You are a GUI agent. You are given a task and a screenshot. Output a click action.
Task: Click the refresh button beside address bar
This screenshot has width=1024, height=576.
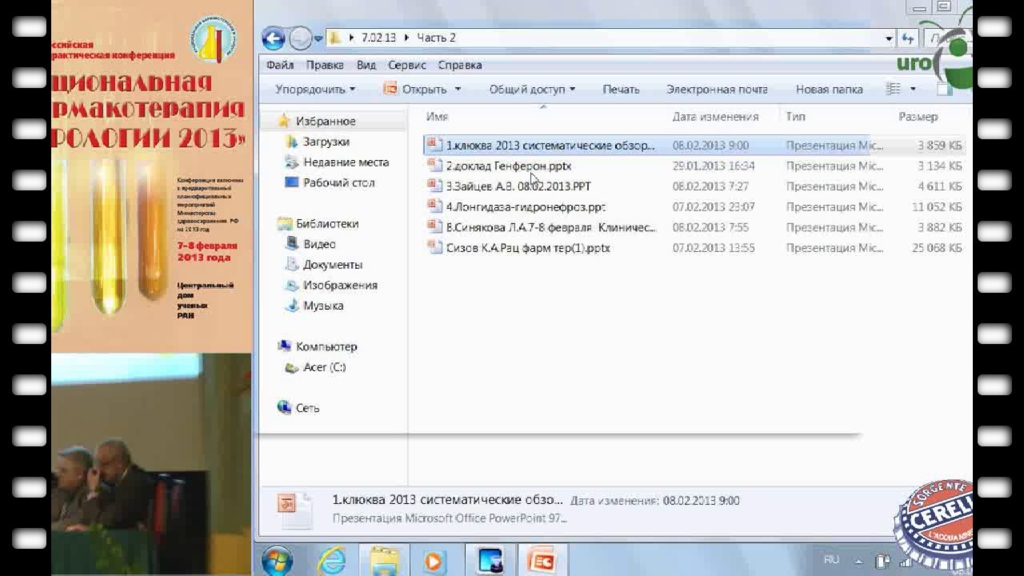point(908,38)
